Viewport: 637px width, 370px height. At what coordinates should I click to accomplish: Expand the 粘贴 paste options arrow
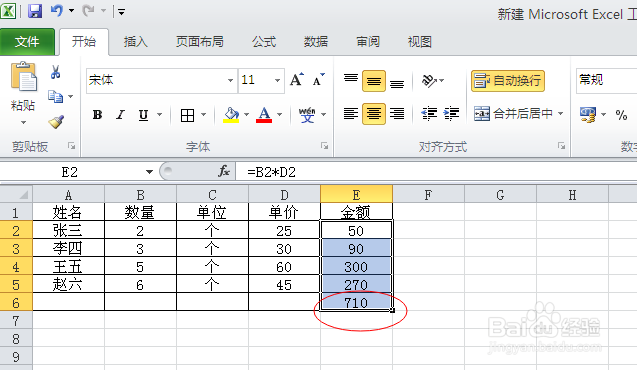[x=23, y=122]
